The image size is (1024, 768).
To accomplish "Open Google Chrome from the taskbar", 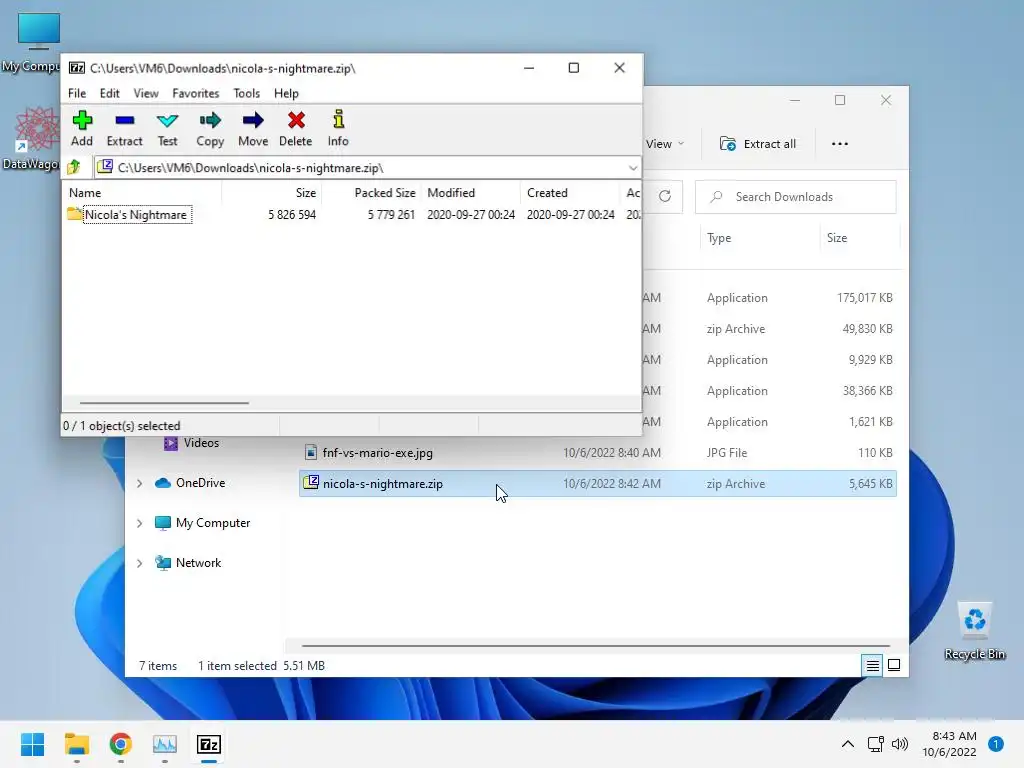I will [120, 744].
